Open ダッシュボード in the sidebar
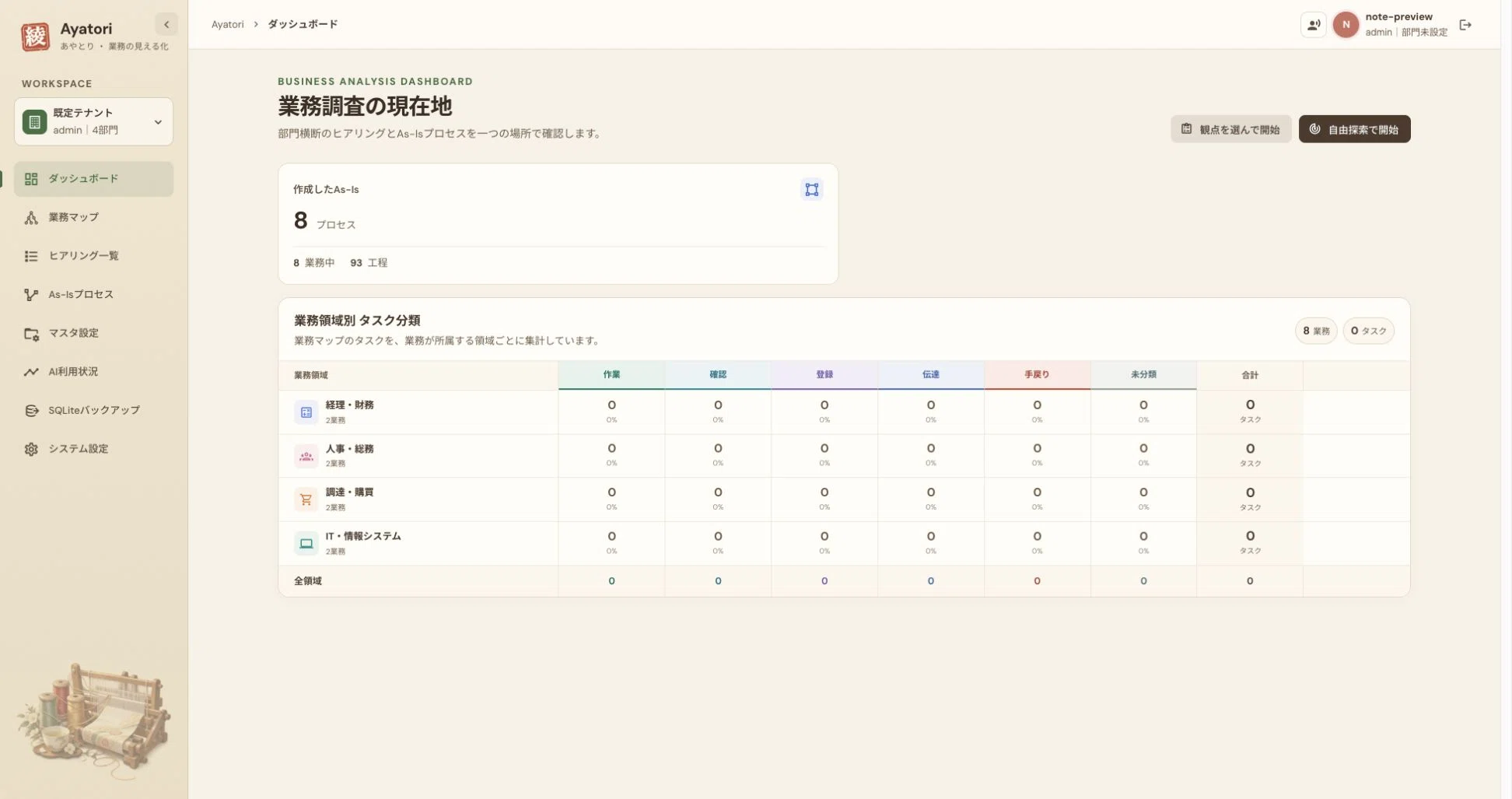The image size is (1512, 799). [x=93, y=179]
